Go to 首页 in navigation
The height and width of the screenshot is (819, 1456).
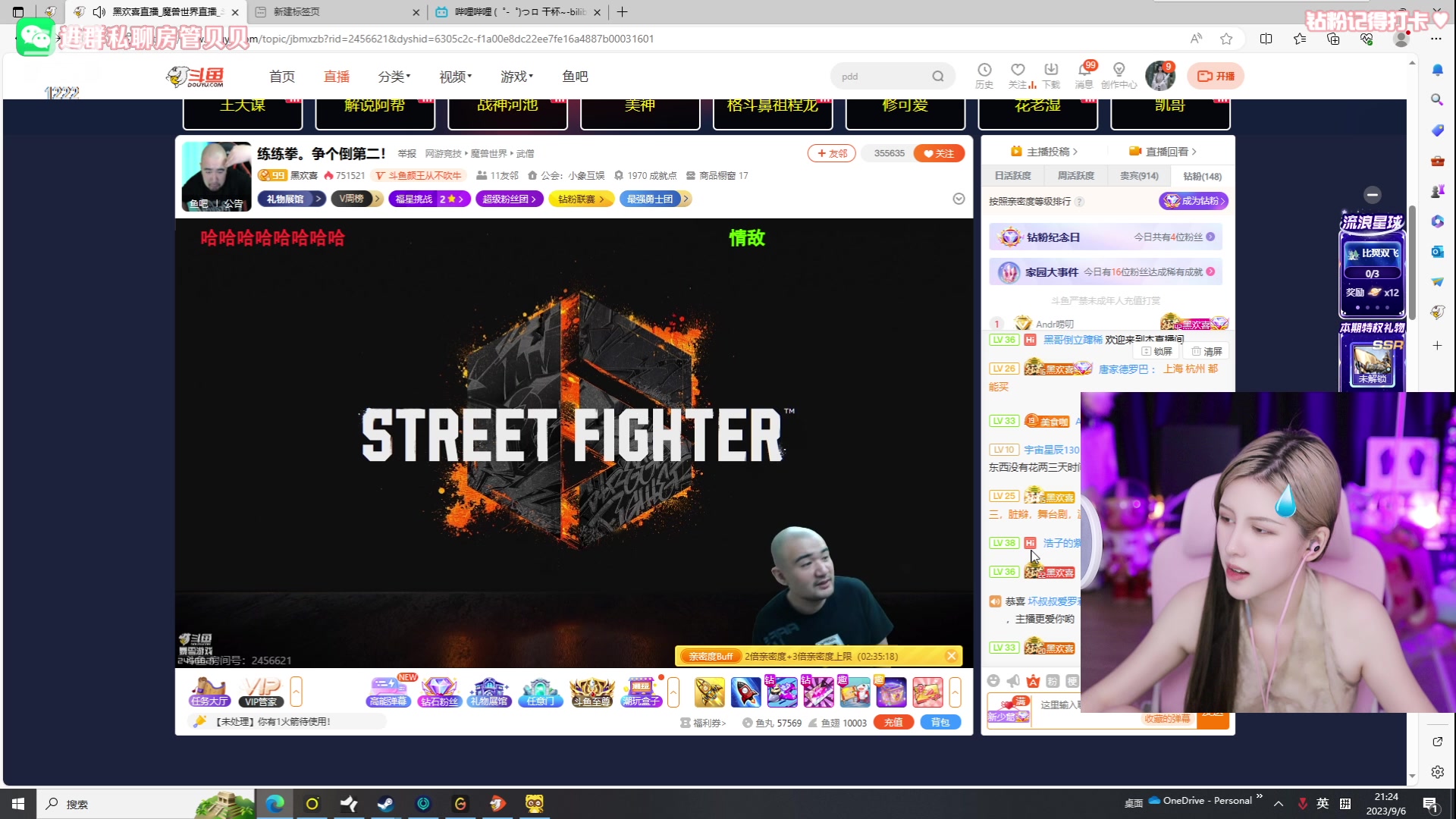pyautogui.click(x=282, y=77)
